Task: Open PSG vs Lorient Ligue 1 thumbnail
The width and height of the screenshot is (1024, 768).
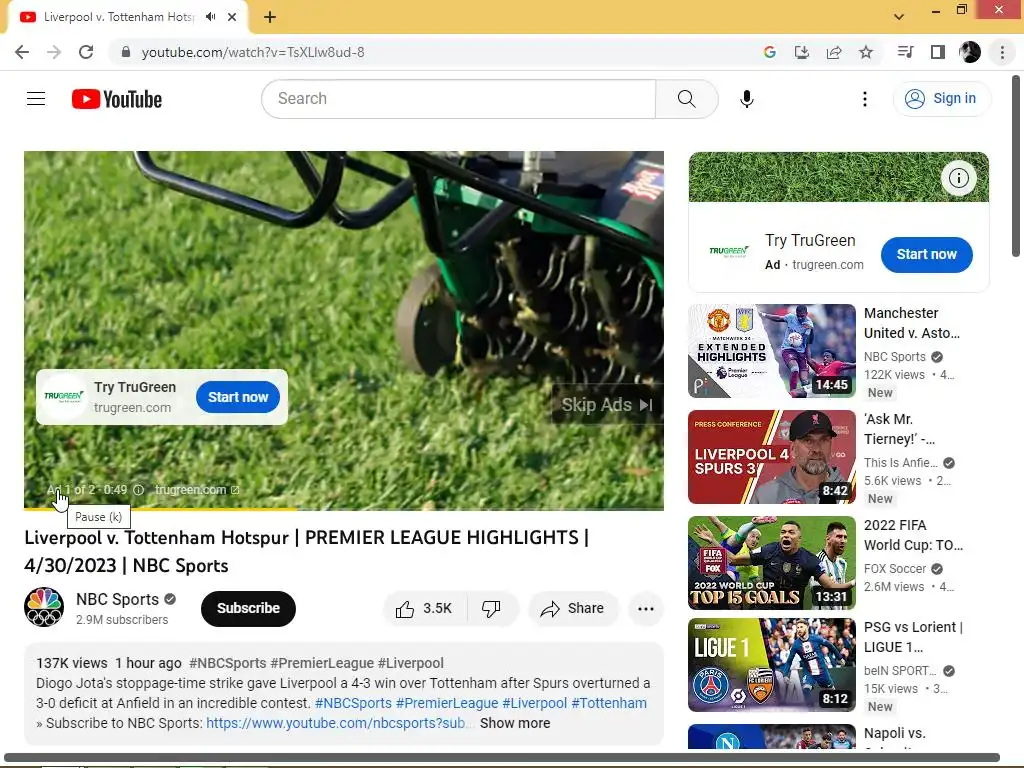Action: point(772,665)
